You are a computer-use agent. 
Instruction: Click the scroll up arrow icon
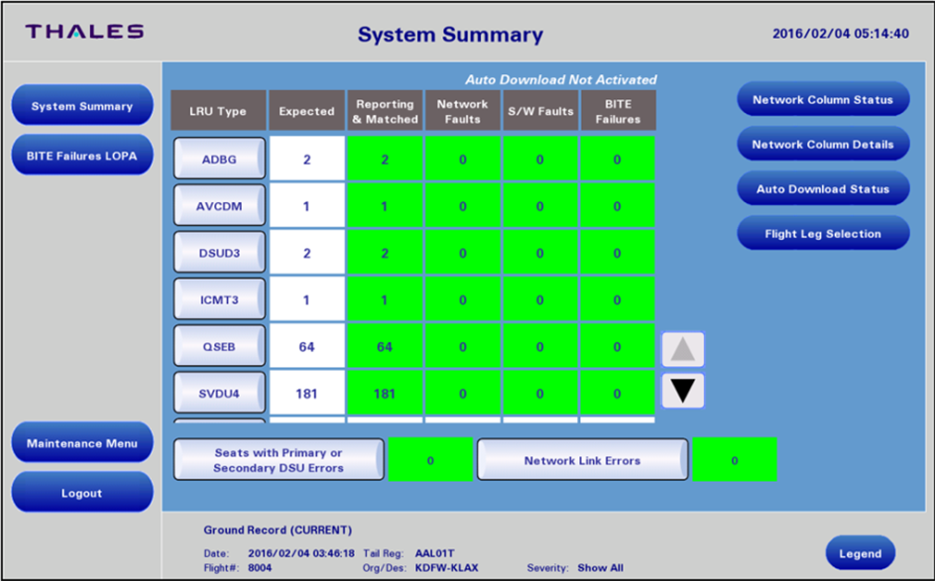coord(683,350)
